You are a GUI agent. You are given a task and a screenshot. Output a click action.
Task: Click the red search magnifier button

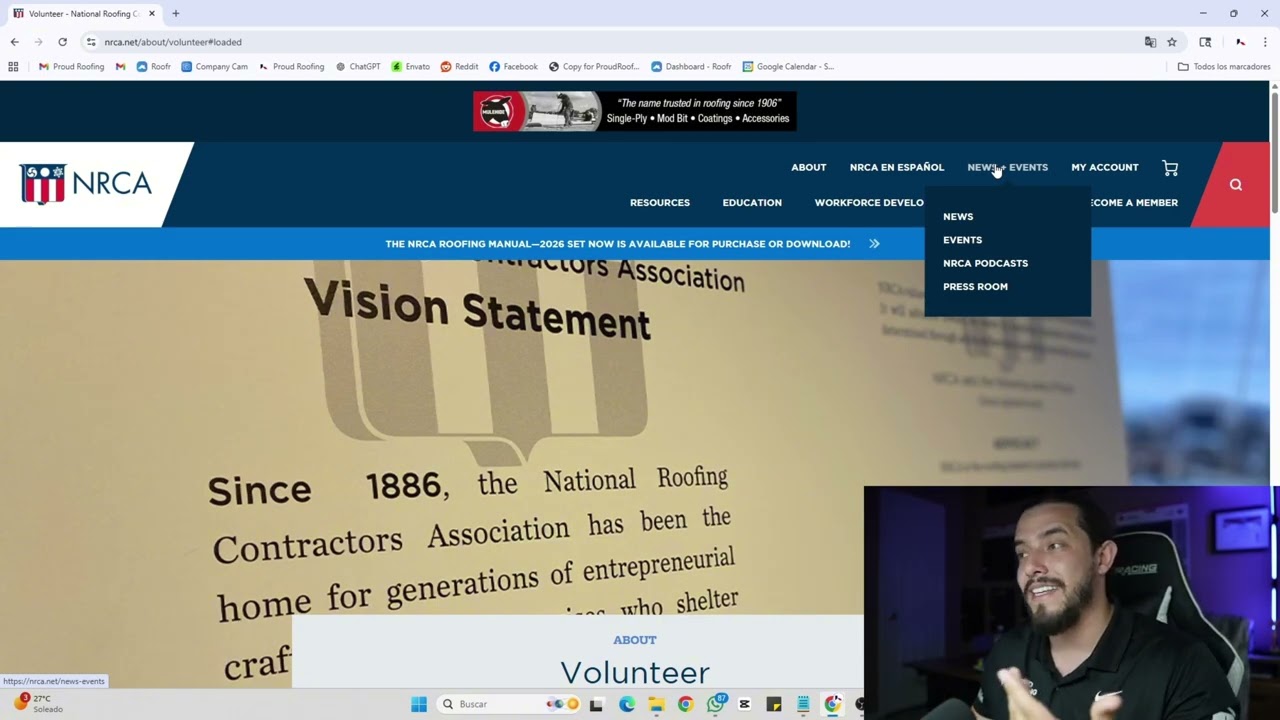point(1236,185)
